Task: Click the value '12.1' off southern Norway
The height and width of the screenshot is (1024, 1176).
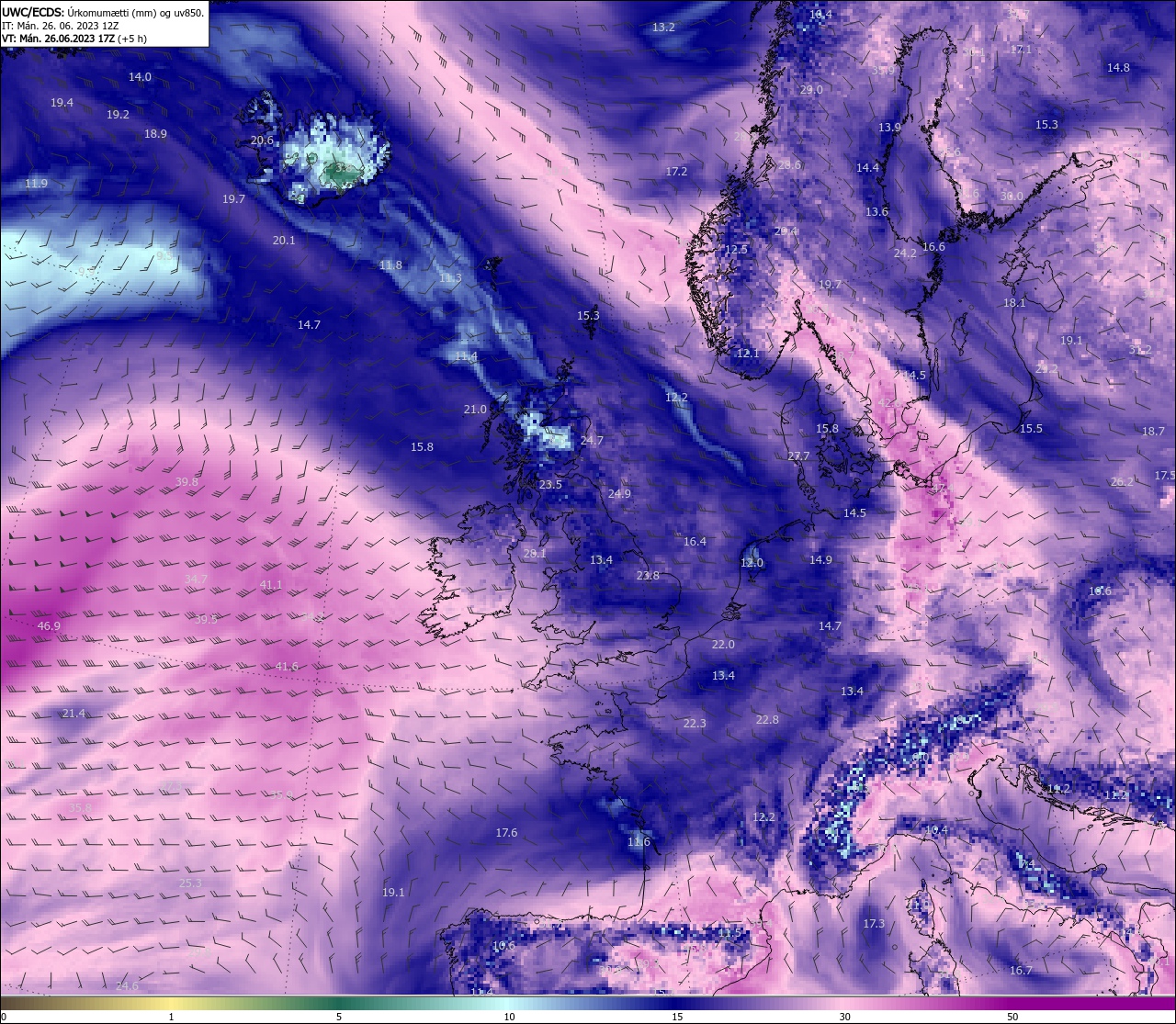Action: pos(748,354)
